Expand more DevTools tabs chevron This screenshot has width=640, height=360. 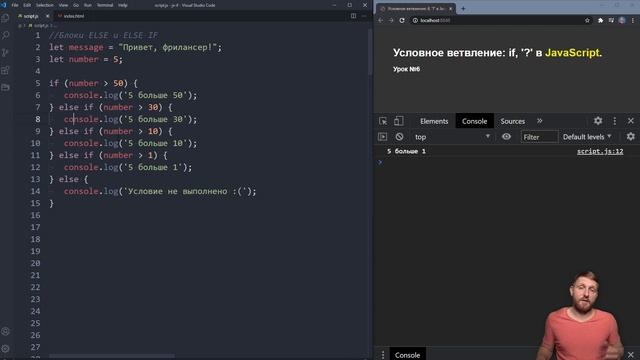point(540,121)
